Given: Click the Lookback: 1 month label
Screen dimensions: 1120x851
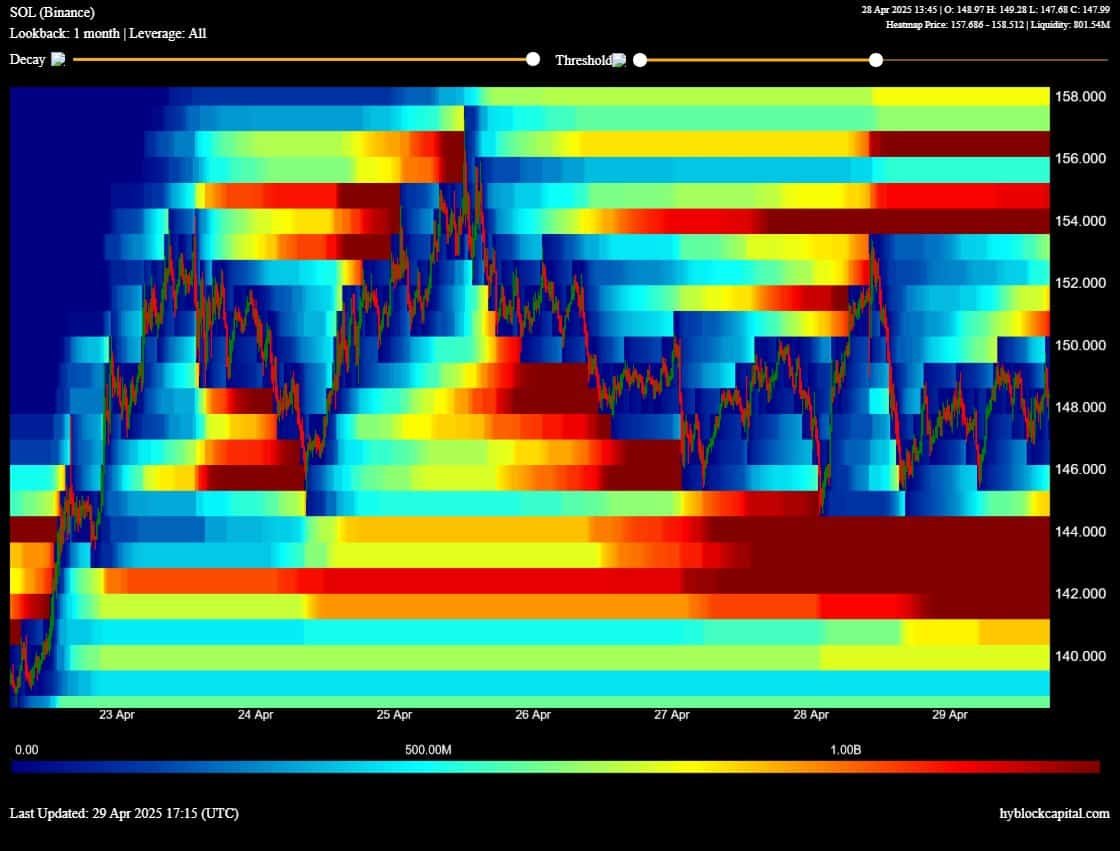Looking at the screenshot, I should pyautogui.click(x=64, y=33).
